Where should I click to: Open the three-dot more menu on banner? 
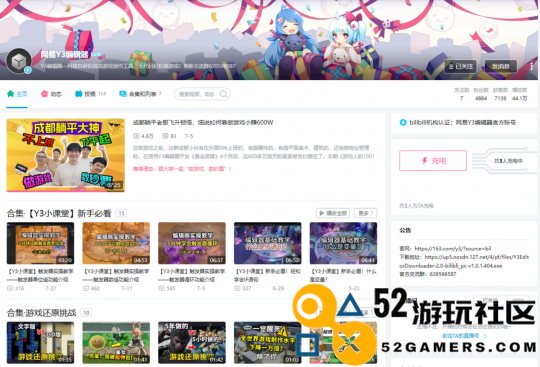click(x=531, y=66)
